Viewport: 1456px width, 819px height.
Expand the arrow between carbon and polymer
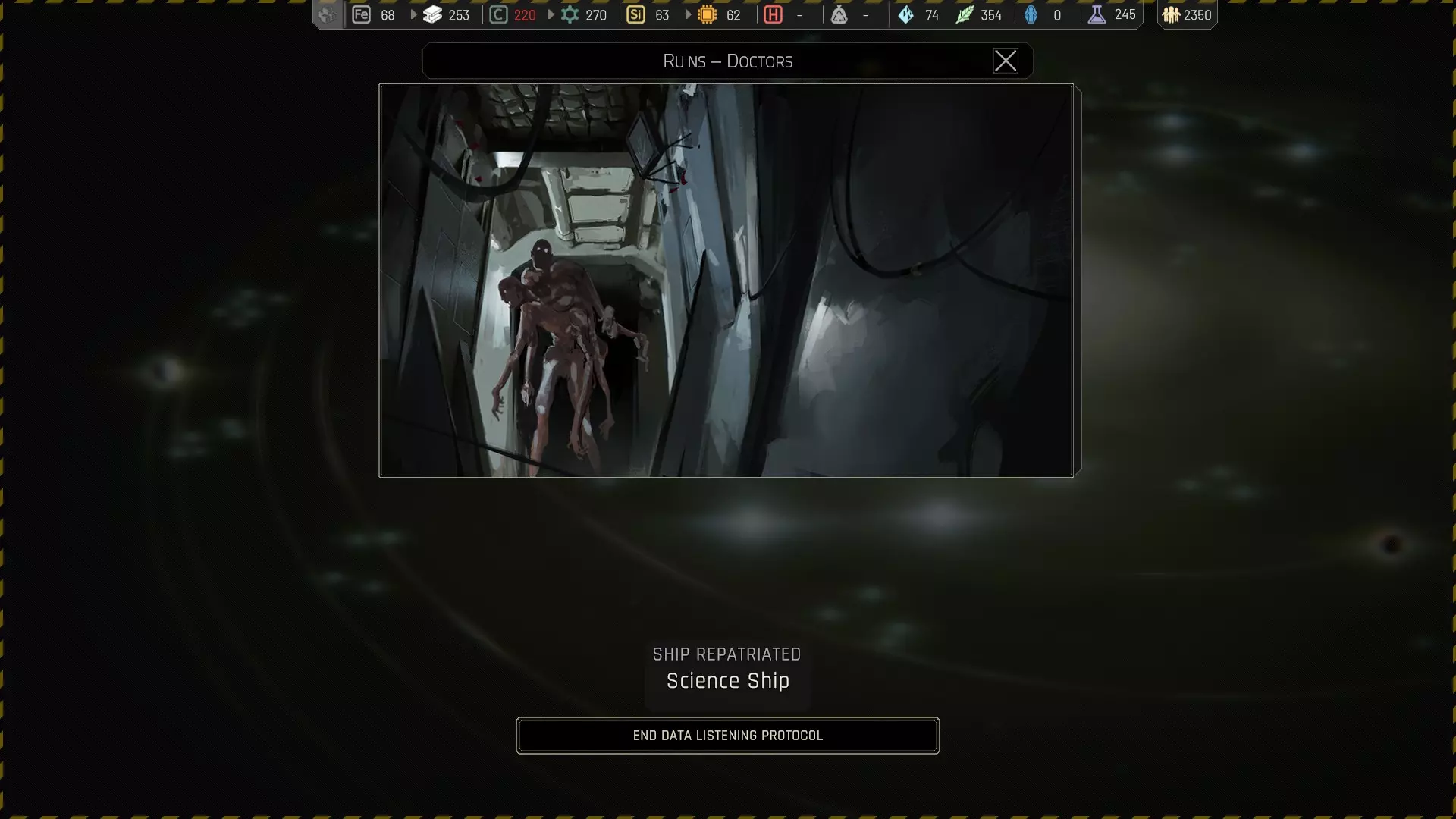[551, 14]
